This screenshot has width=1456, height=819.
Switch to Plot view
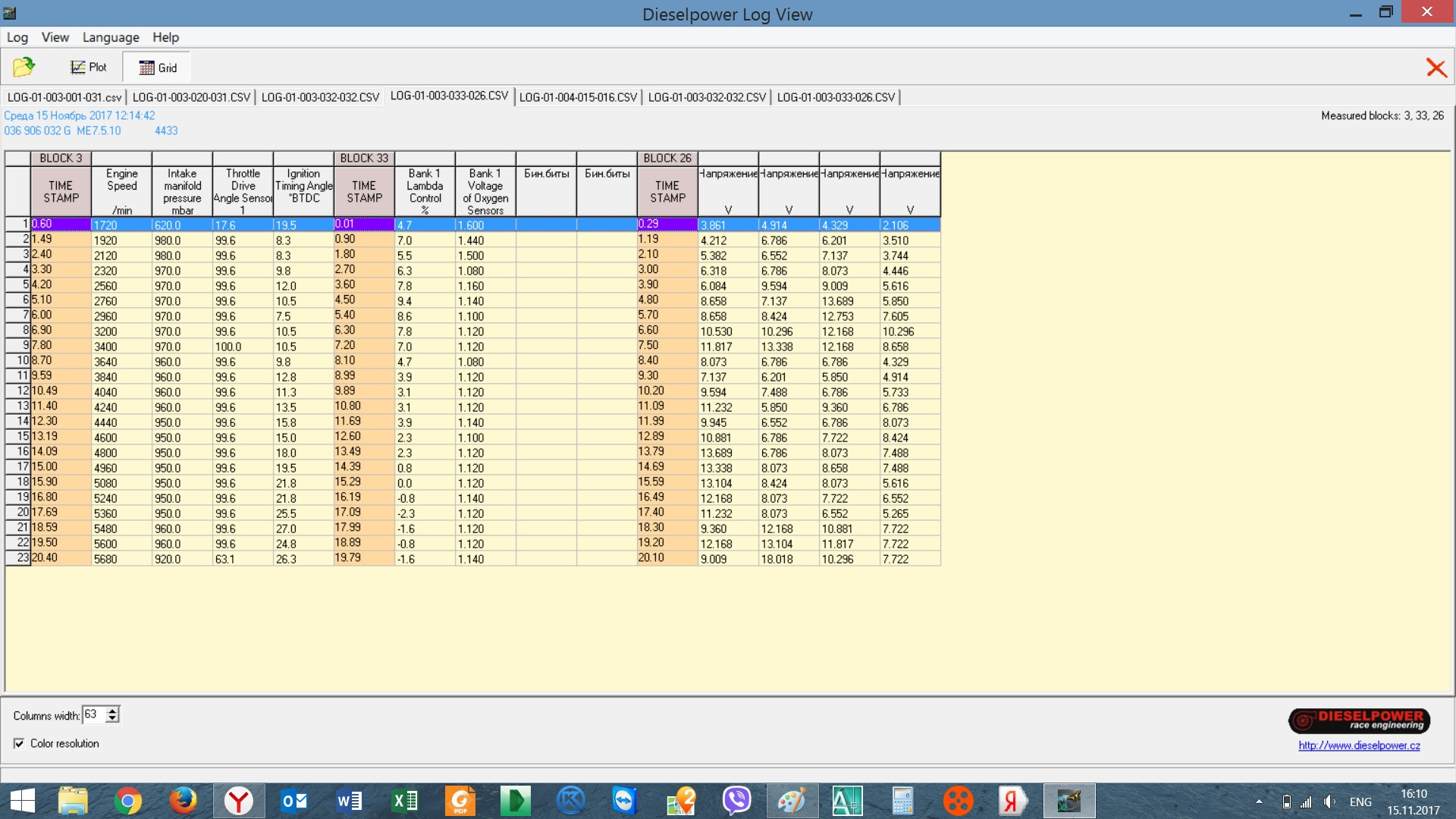(89, 67)
